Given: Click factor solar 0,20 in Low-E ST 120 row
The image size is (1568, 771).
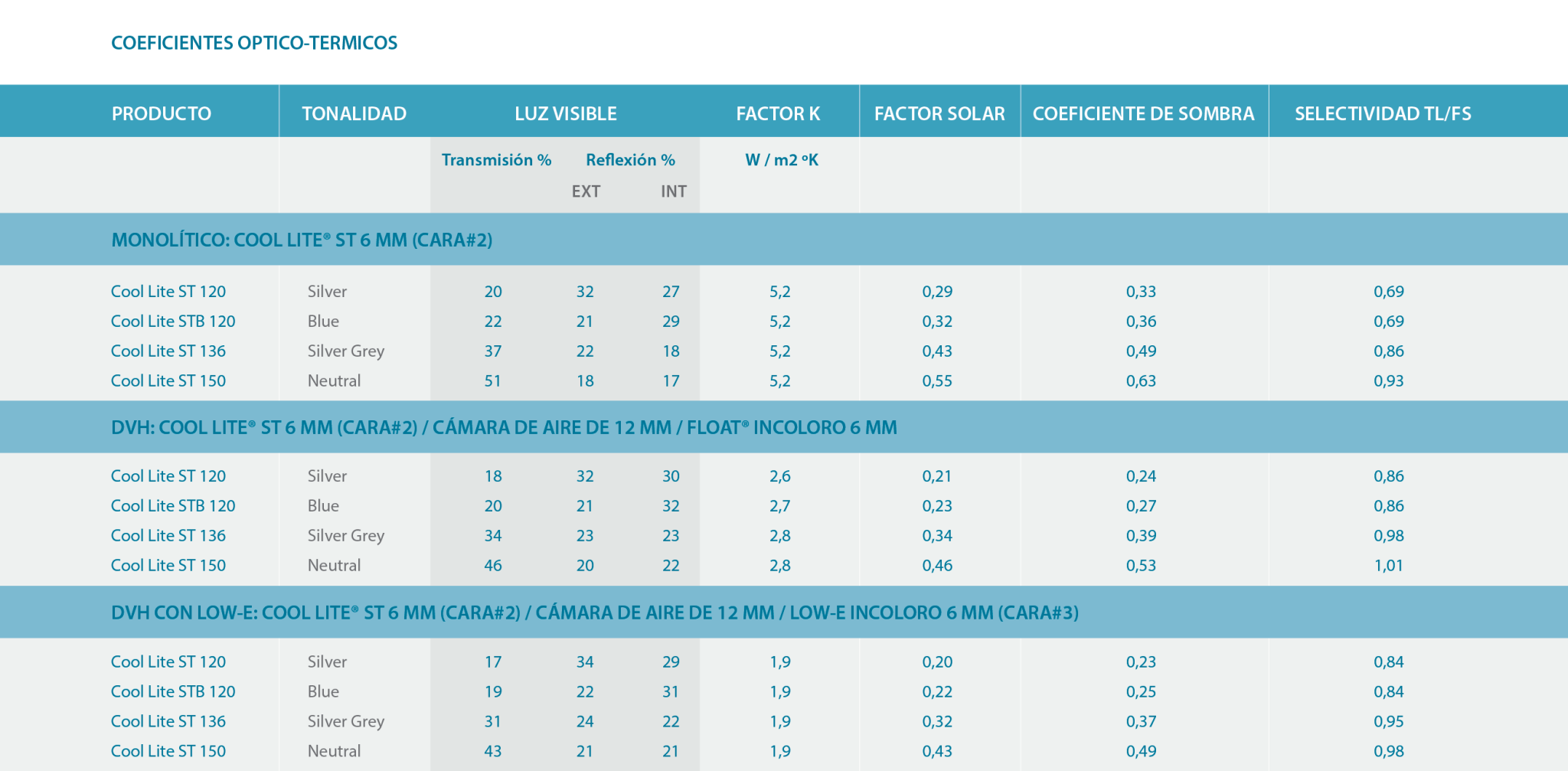Looking at the screenshot, I should pos(937,662).
